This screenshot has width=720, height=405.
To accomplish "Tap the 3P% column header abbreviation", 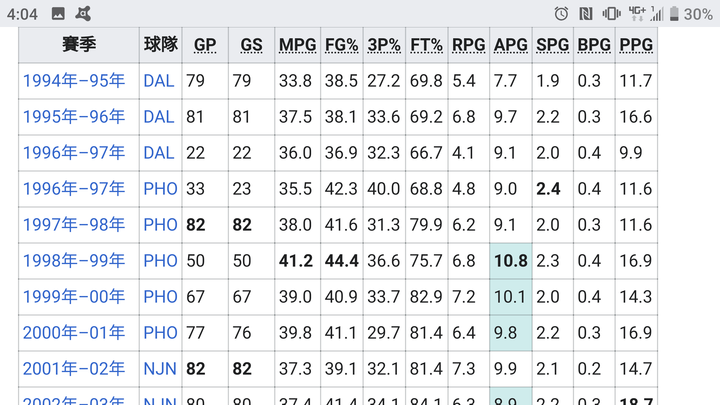I will [x=384, y=45].
